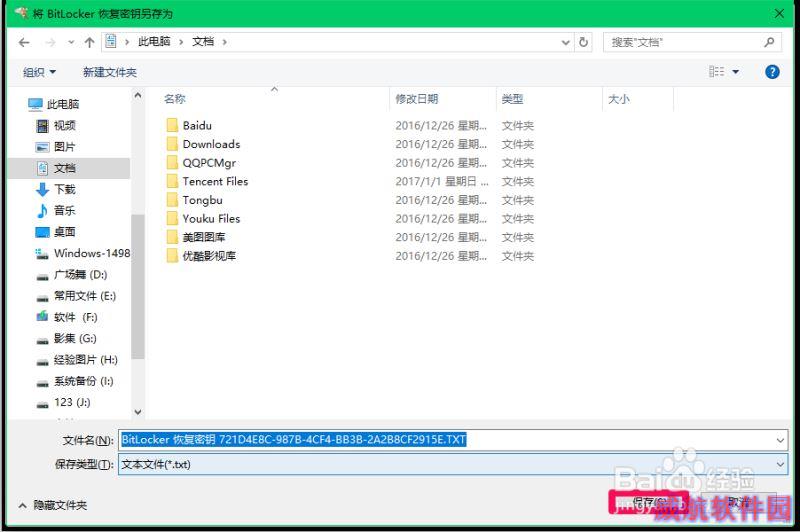Refresh the address bar location
The image size is (800, 532).
click(x=584, y=42)
